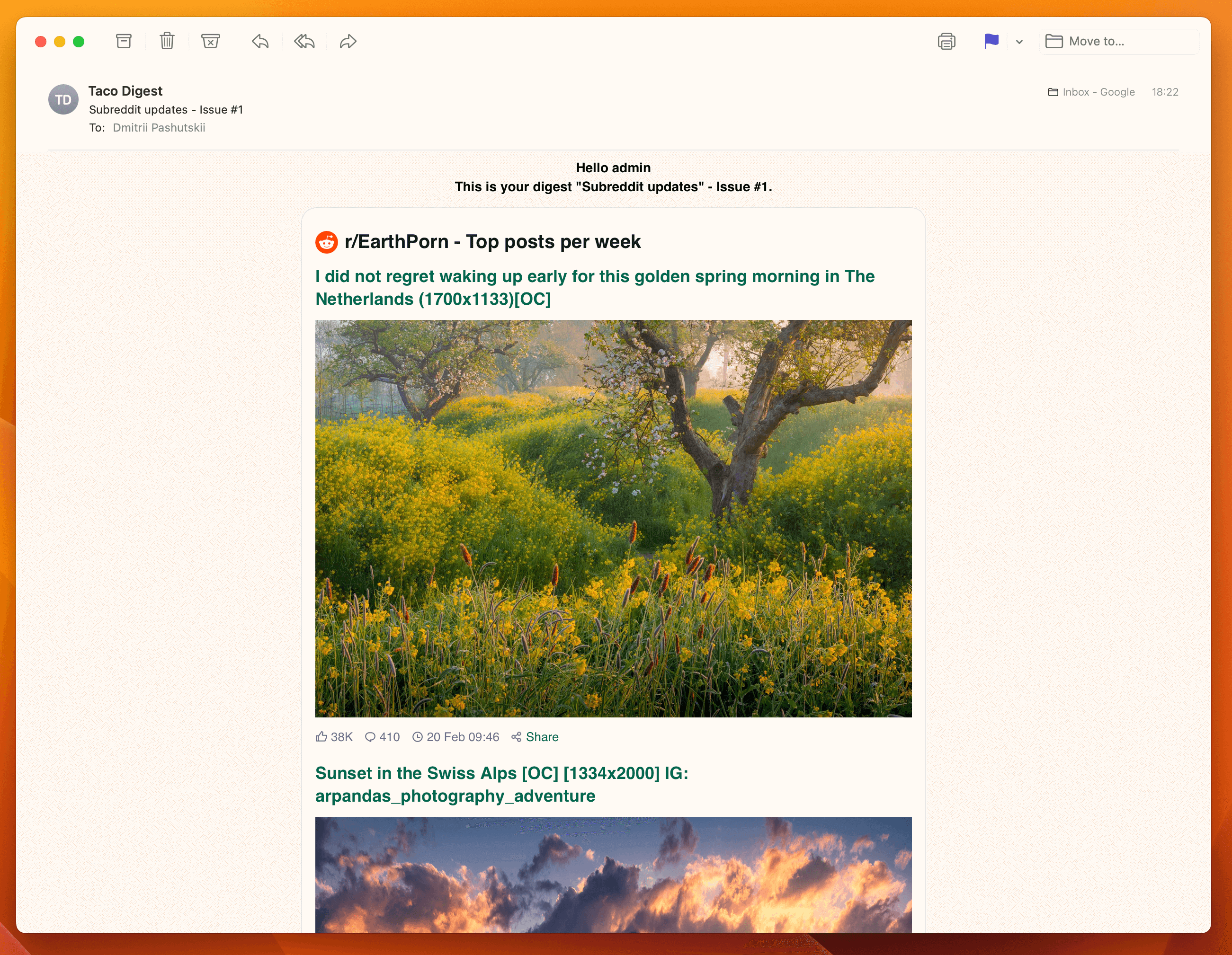
Task: Forward this email with the forward arrow
Action: pos(348,41)
